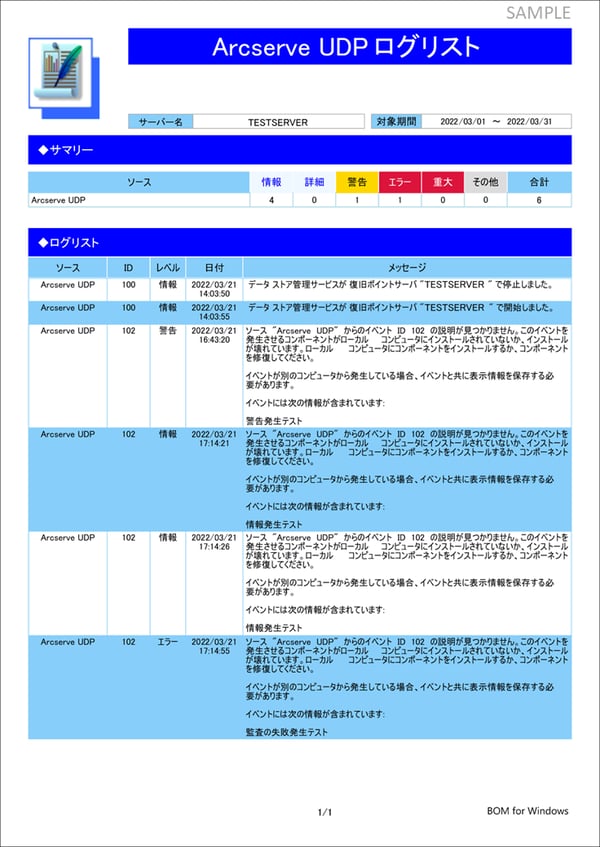Click the 警告 level in the 16:43:20 row

168,331
